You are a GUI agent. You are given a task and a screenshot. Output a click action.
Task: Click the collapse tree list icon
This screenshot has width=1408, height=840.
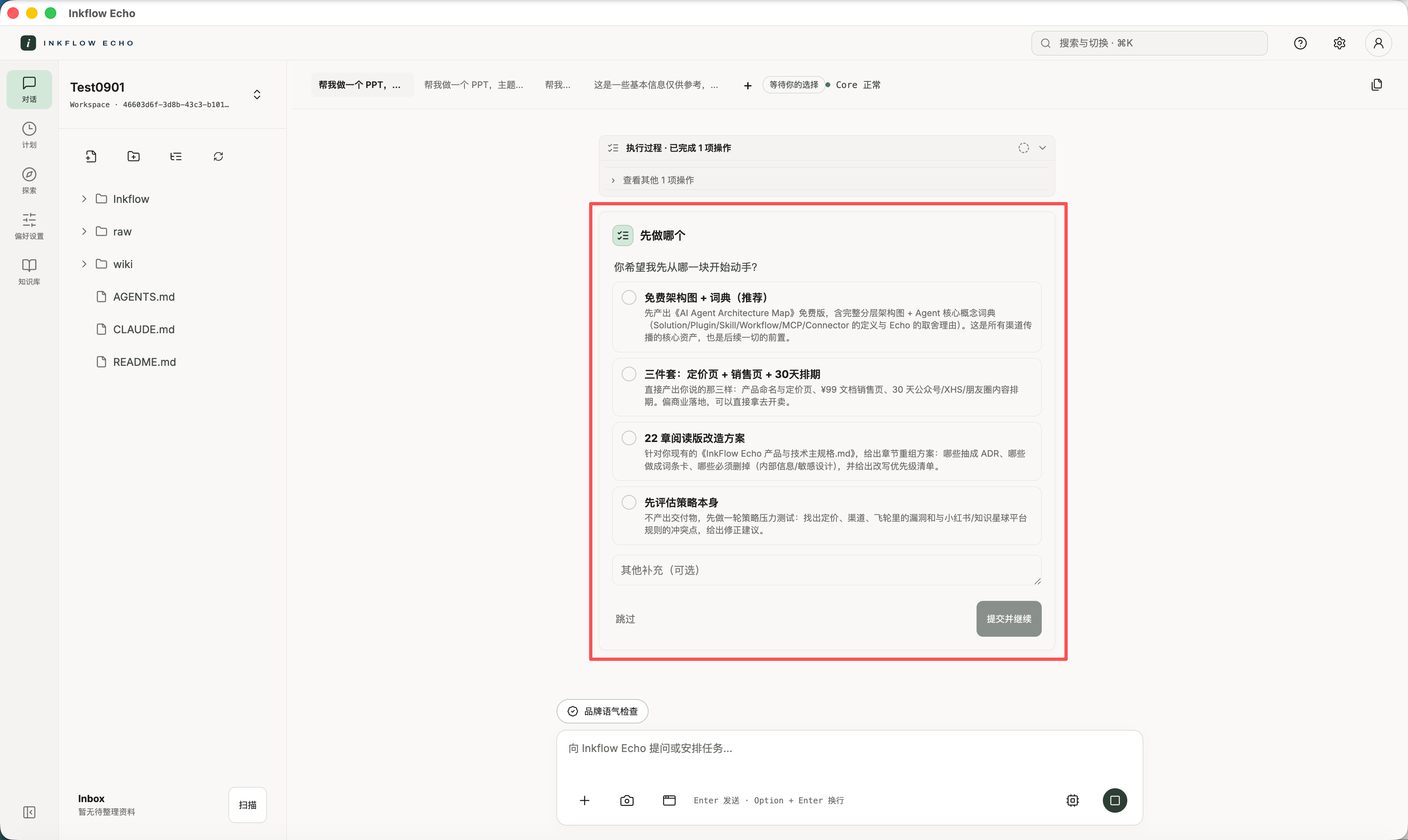click(x=176, y=156)
